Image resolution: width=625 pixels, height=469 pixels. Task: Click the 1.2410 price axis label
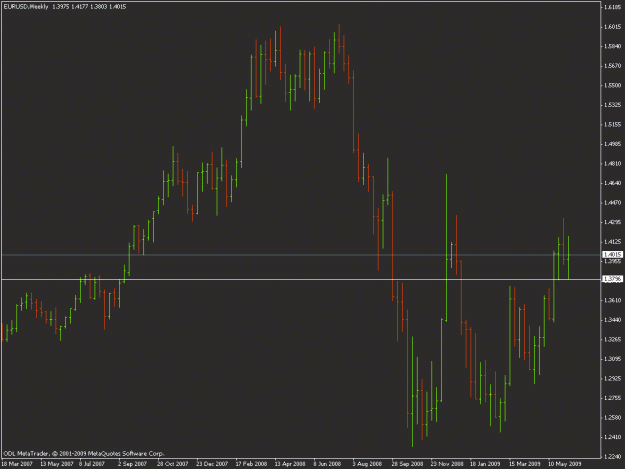[x=613, y=437]
